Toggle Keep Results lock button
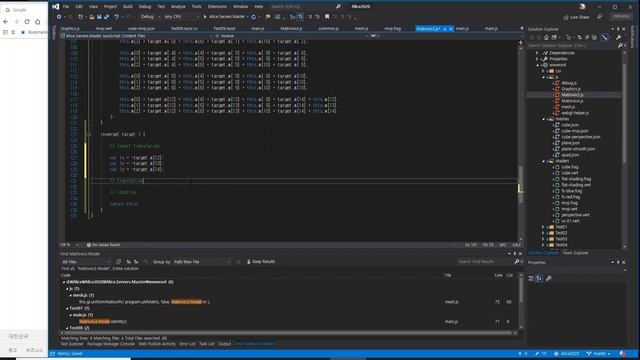640x360 pixels. click(261, 262)
